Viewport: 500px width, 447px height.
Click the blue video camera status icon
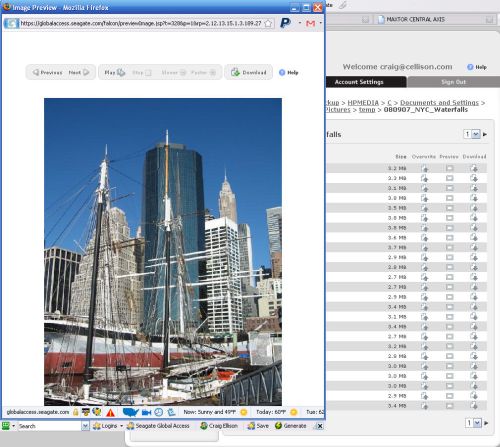146,413
